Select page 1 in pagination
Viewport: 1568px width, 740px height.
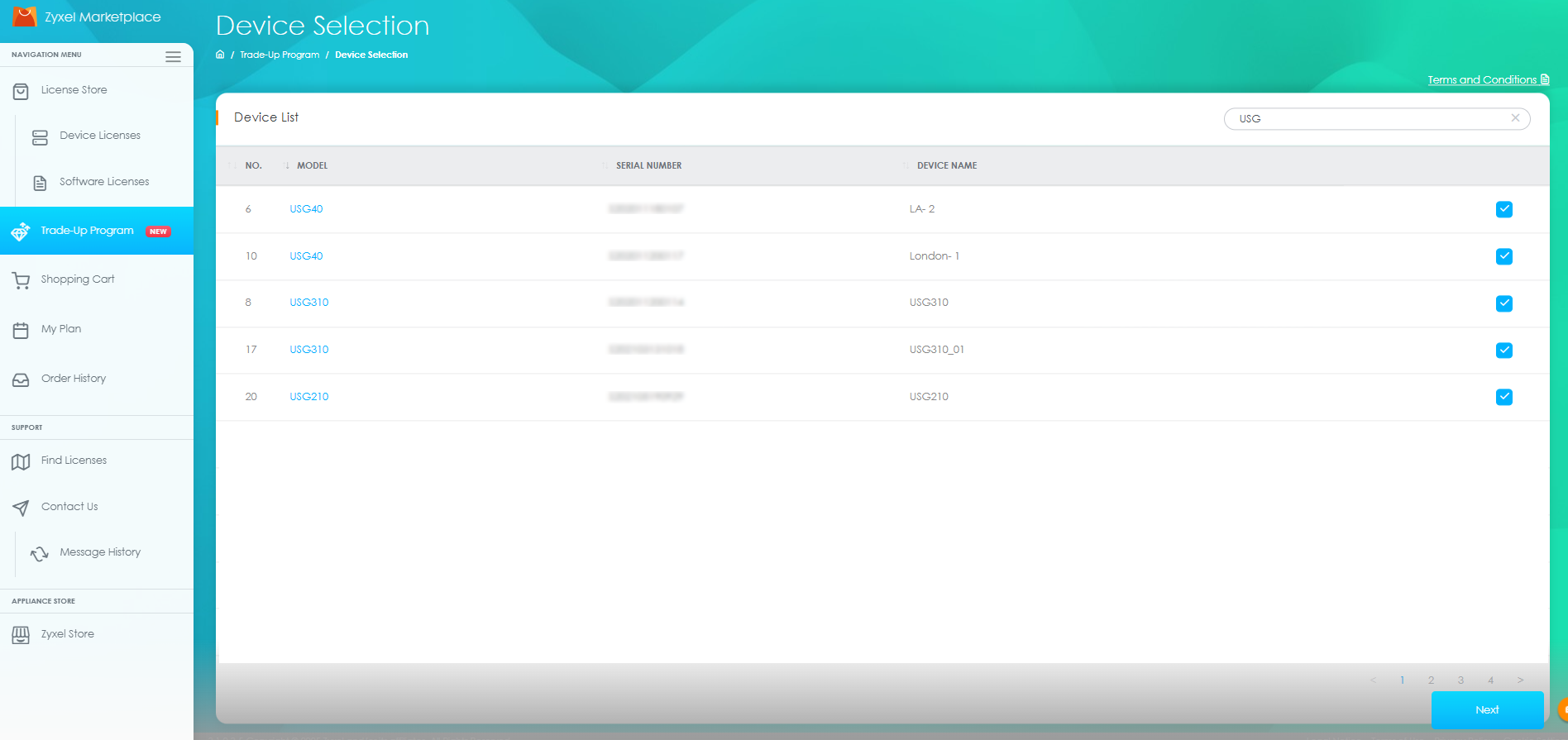pyautogui.click(x=1402, y=680)
